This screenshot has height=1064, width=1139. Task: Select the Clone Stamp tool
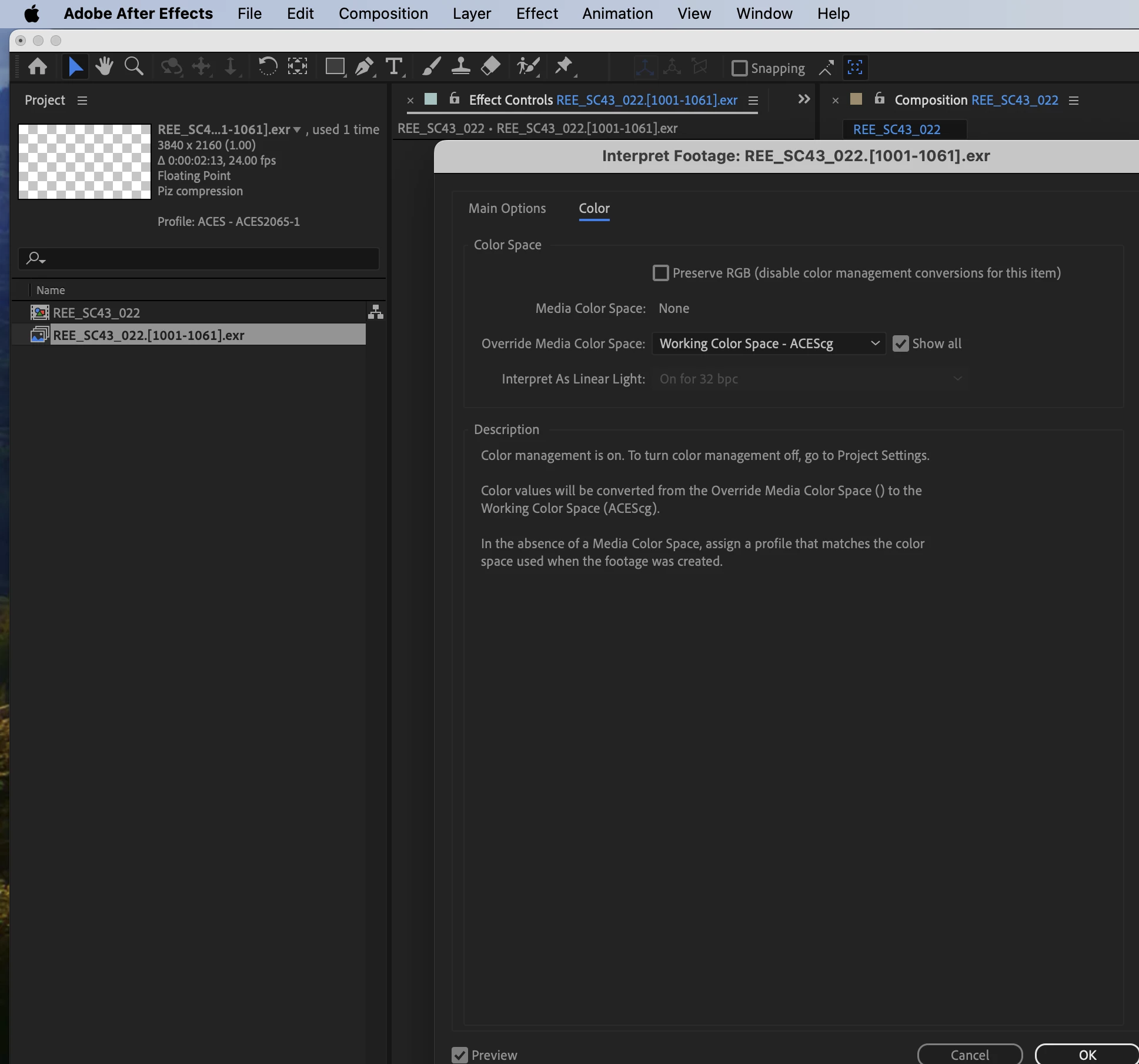pos(460,66)
